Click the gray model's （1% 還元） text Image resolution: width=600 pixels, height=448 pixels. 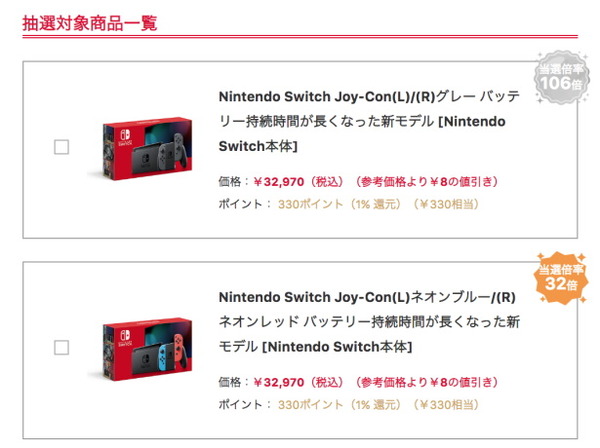376,204
